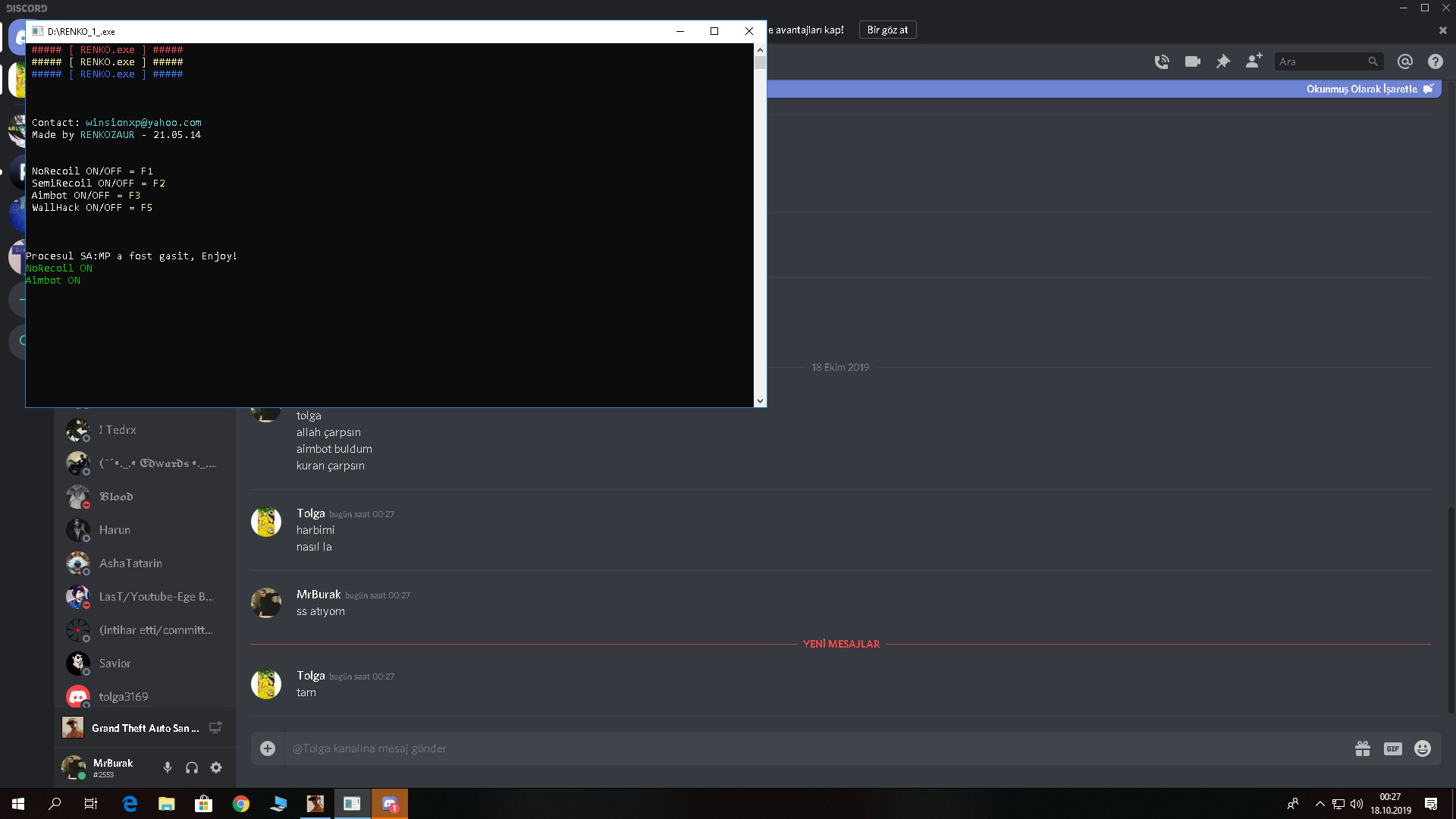
Task: Open the help question mark icon
Action: point(1435,61)
